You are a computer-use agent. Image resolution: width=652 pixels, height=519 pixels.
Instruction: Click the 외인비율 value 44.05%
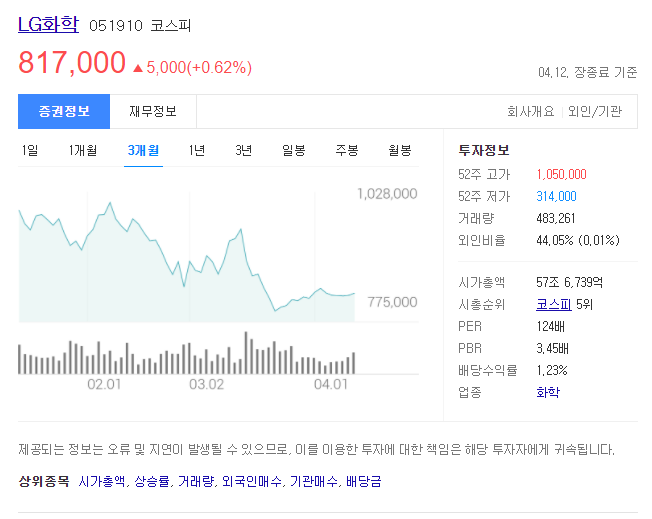(x=555, y=240)
